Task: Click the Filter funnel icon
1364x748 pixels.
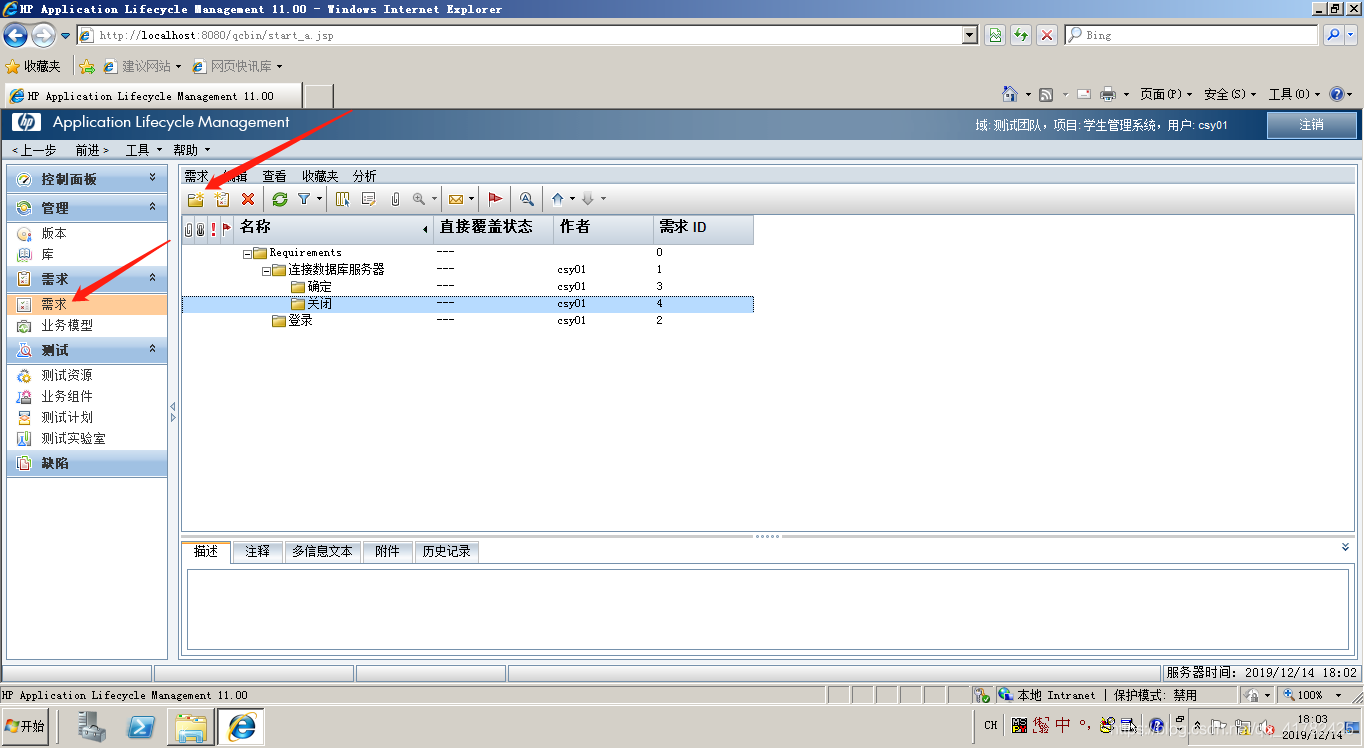Action: coord(304,199)
